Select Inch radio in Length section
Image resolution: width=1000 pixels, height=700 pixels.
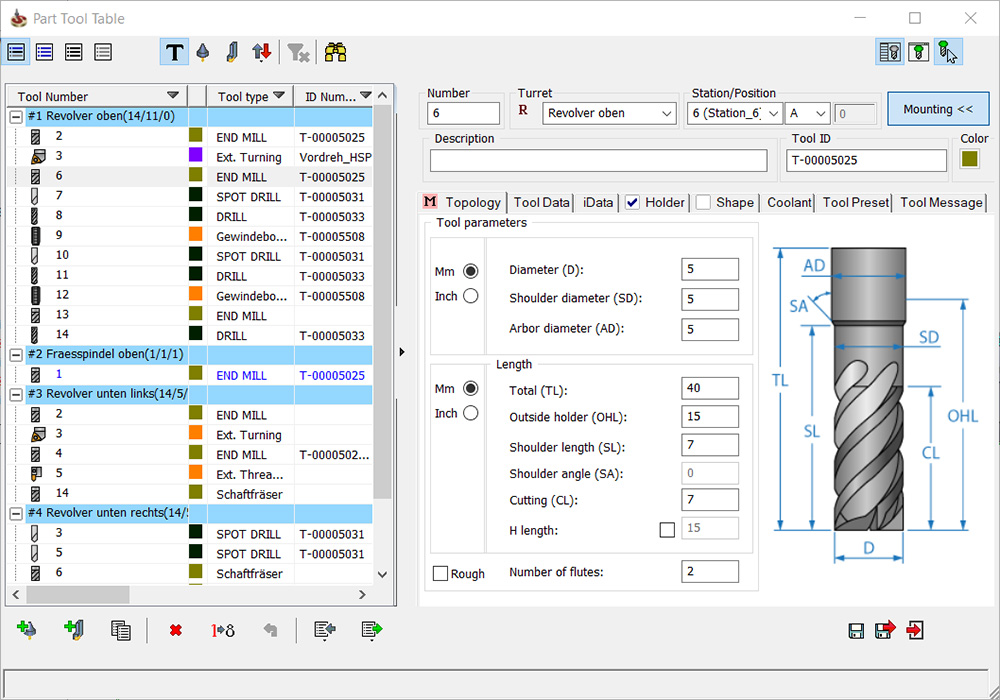click(x=471, y=413)
